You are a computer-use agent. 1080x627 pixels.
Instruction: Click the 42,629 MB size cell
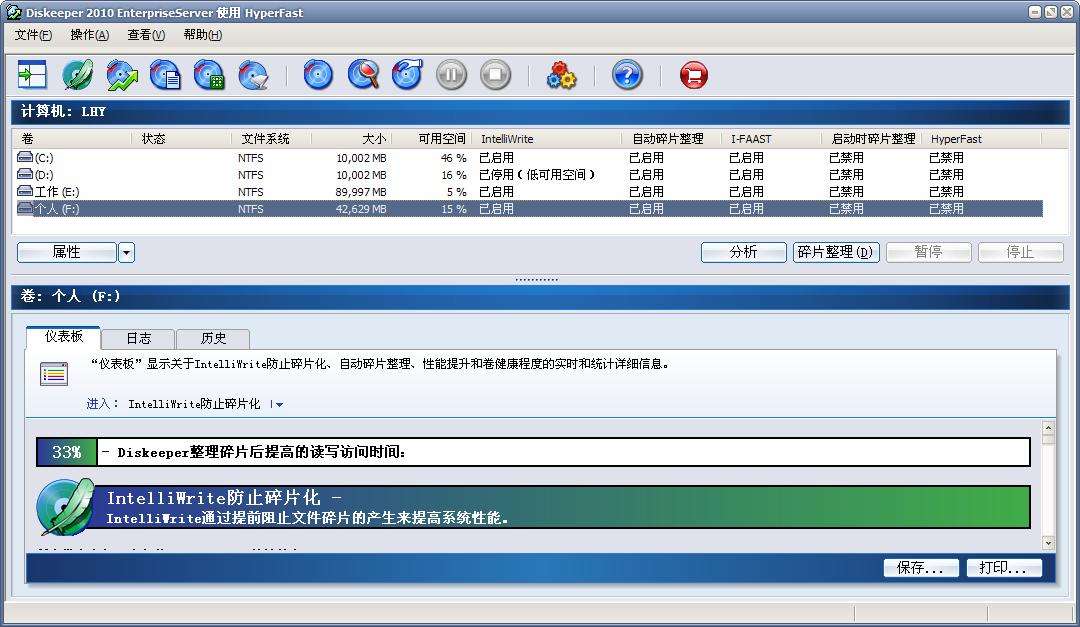pos(361,209)
